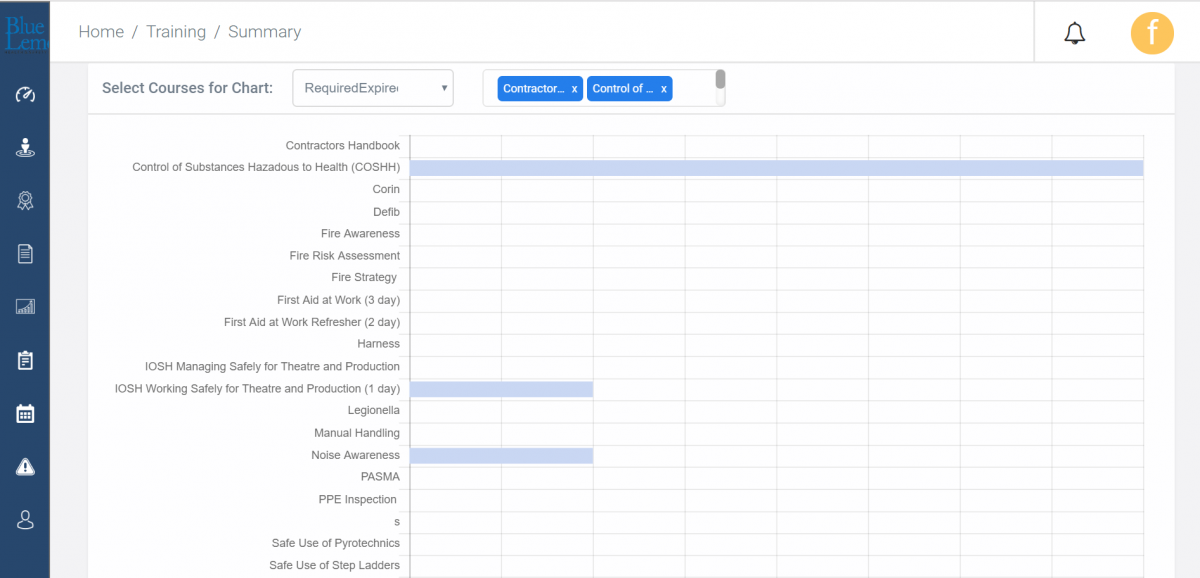Remove the 'Control of ...' course tag
This screenshot has width=1200, height=578.
[664, 89]
